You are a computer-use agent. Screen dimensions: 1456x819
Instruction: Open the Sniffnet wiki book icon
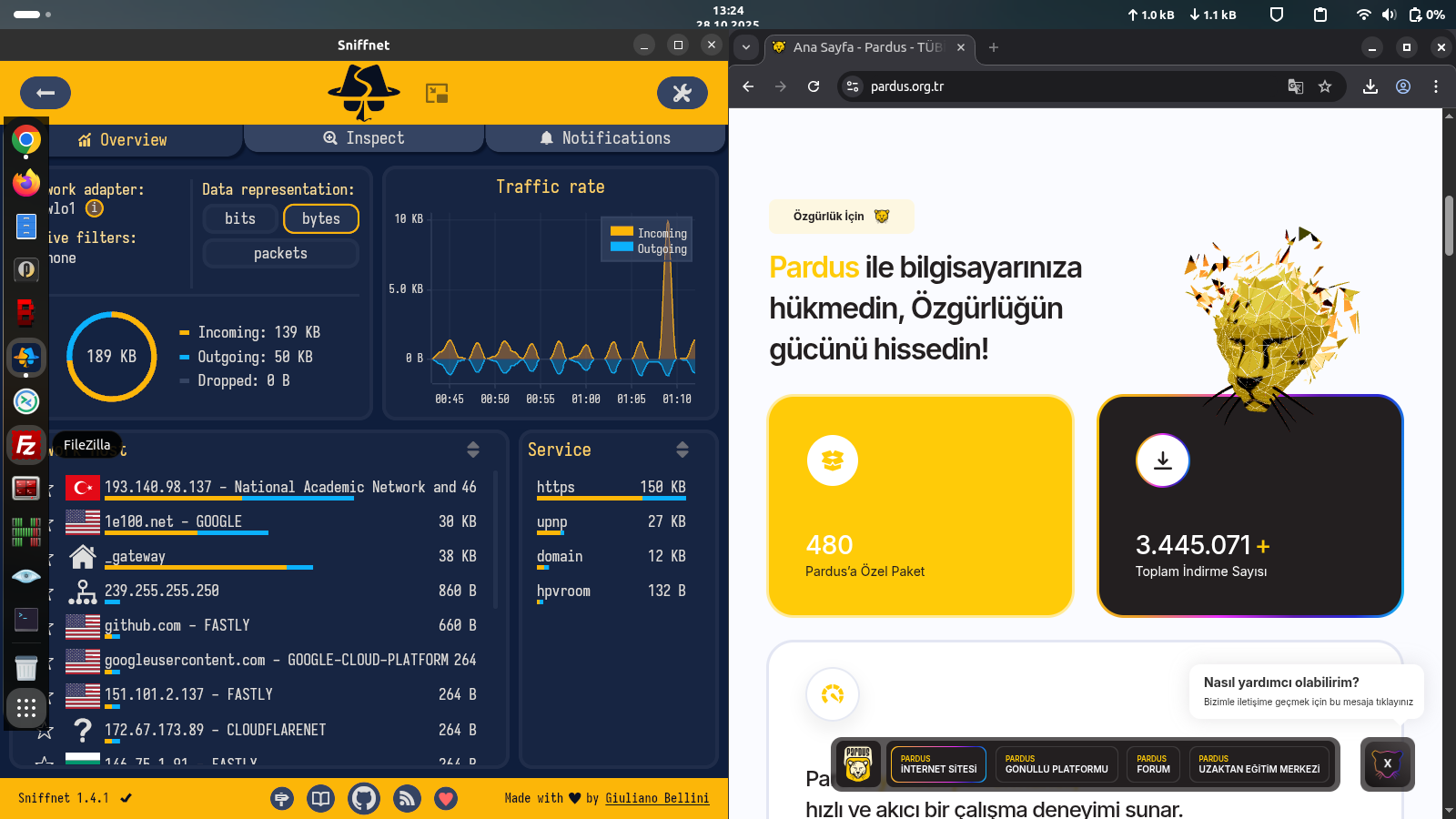pos(321,799)
